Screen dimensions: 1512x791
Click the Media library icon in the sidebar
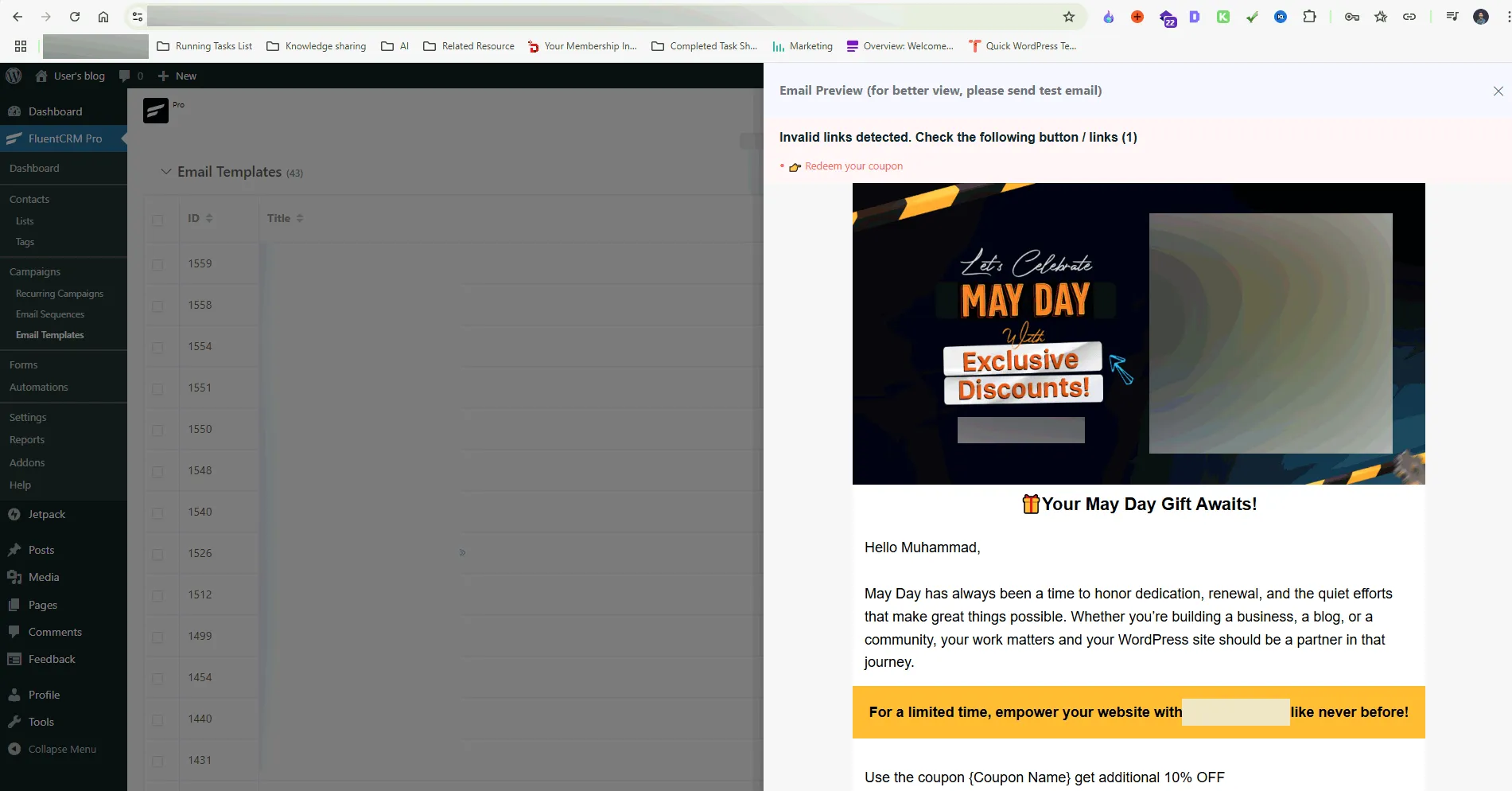point(14,577)
